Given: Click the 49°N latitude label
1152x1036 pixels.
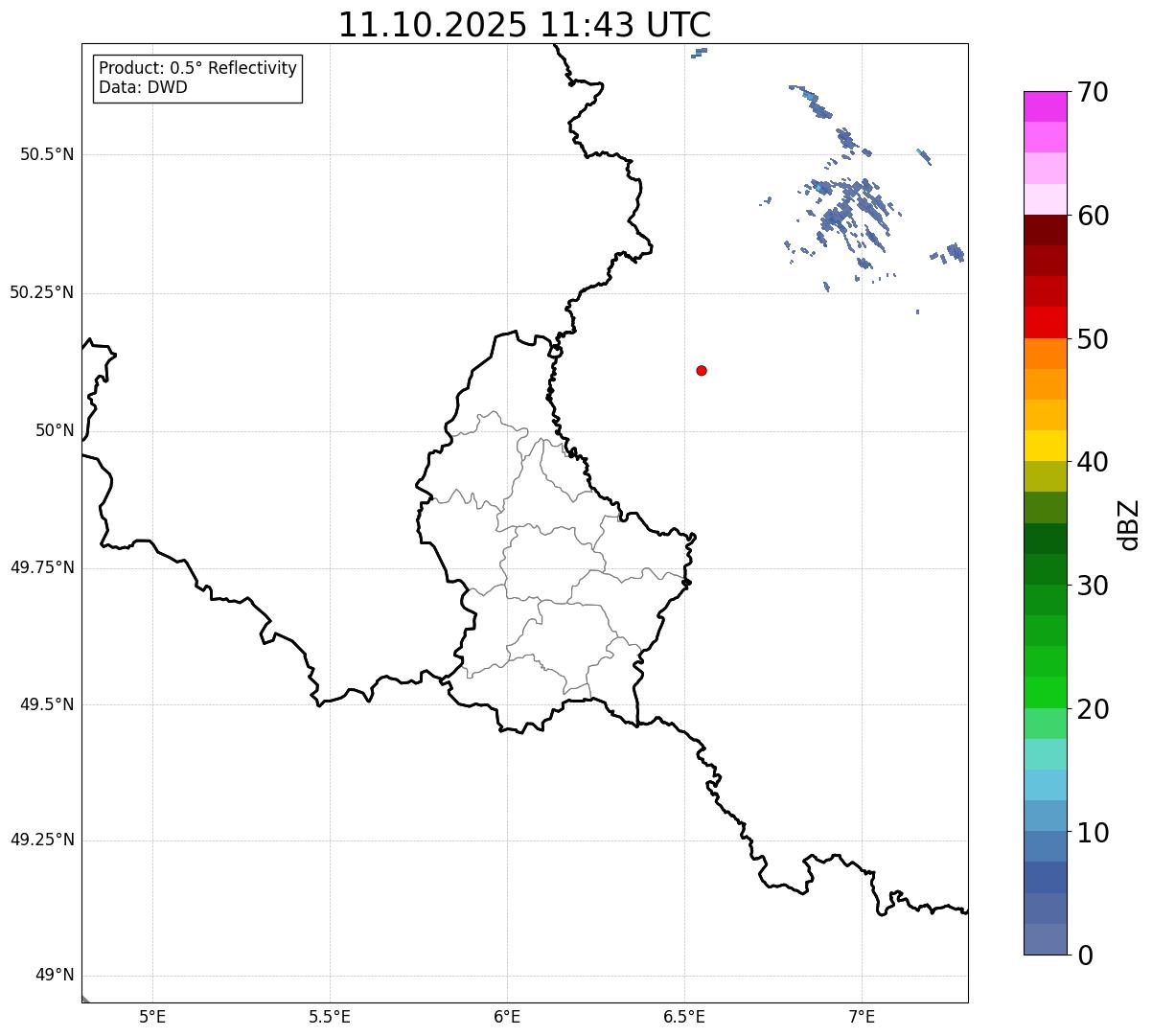Looking at the screenshot, I should (x=55, y=976).
